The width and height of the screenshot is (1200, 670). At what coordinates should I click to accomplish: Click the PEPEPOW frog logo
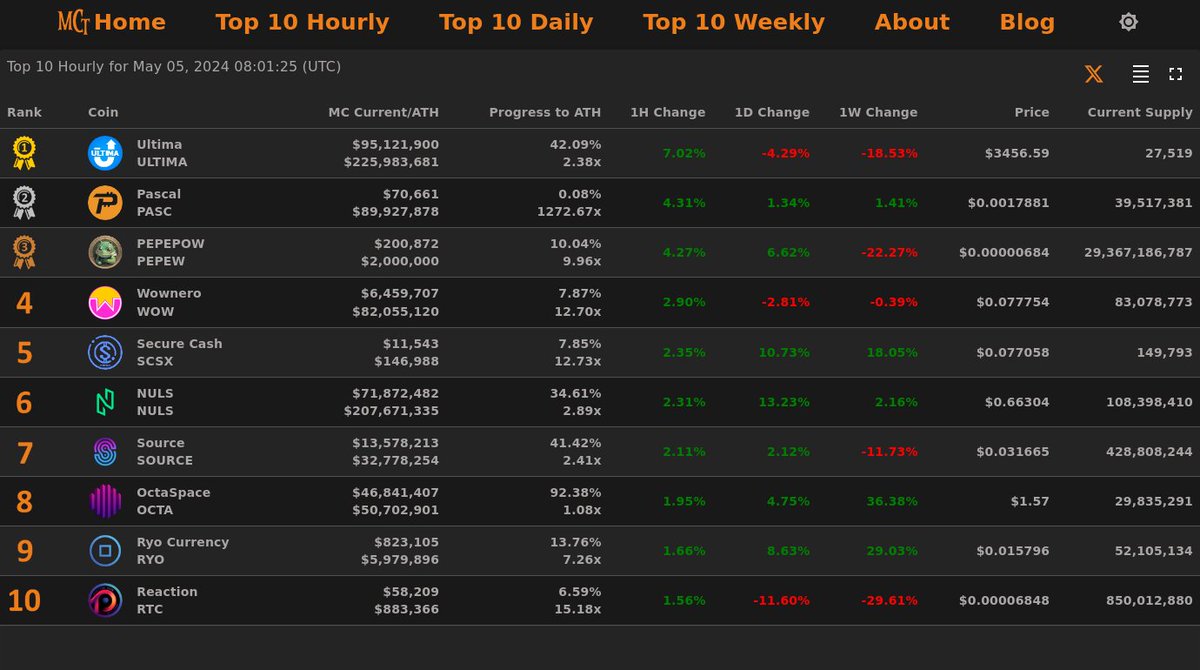[x=105, y=252]
